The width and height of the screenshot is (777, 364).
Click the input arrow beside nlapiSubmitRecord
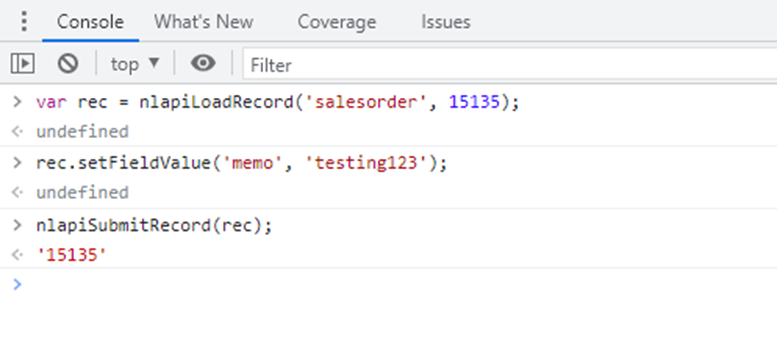pos(17,225)
